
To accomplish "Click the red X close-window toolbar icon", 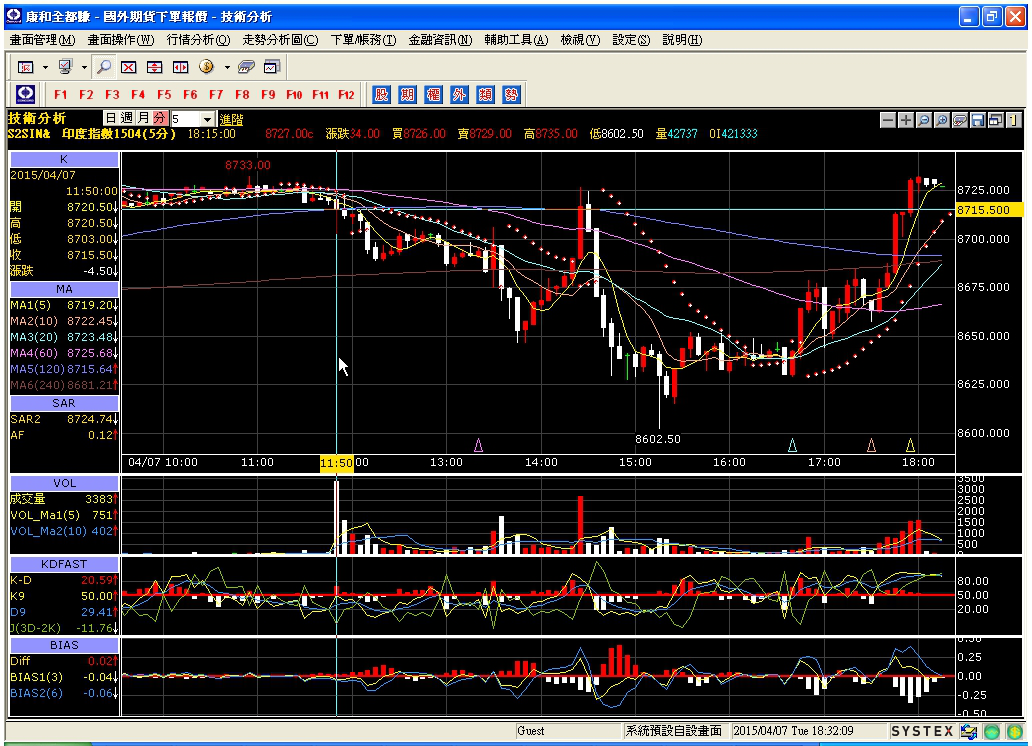I will (129, 67).
